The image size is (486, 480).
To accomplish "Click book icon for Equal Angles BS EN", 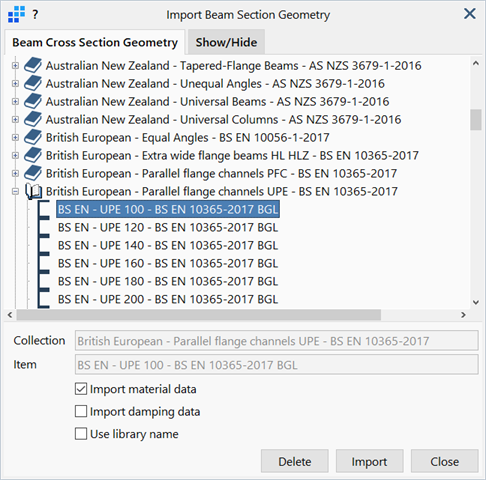I will [x=33, y=137].
